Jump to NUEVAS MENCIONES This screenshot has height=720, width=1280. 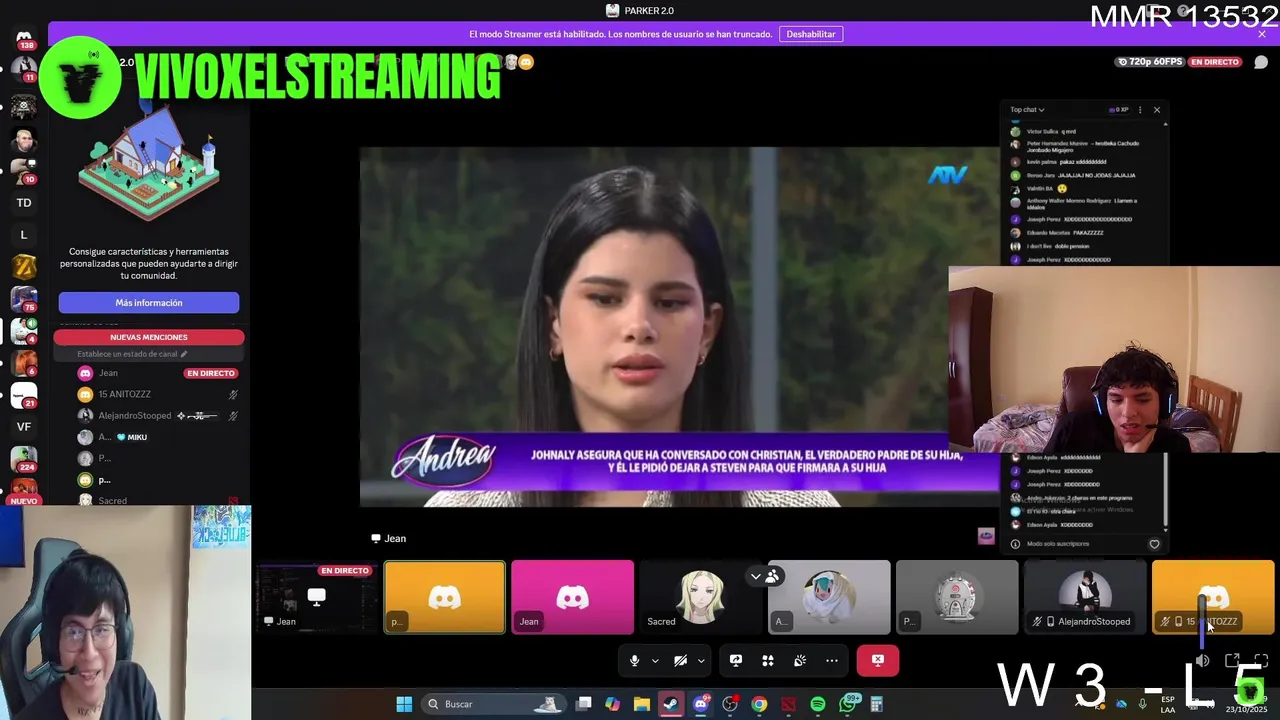pos(149,337)
